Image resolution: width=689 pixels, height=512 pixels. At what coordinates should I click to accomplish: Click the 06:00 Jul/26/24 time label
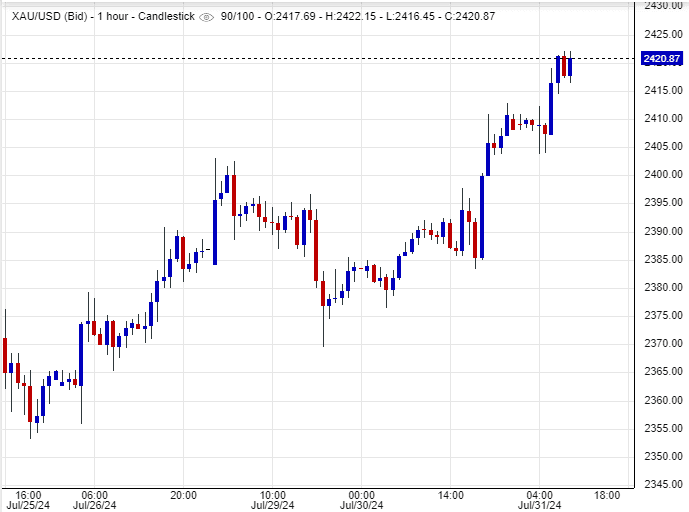[x=94, y=500]
